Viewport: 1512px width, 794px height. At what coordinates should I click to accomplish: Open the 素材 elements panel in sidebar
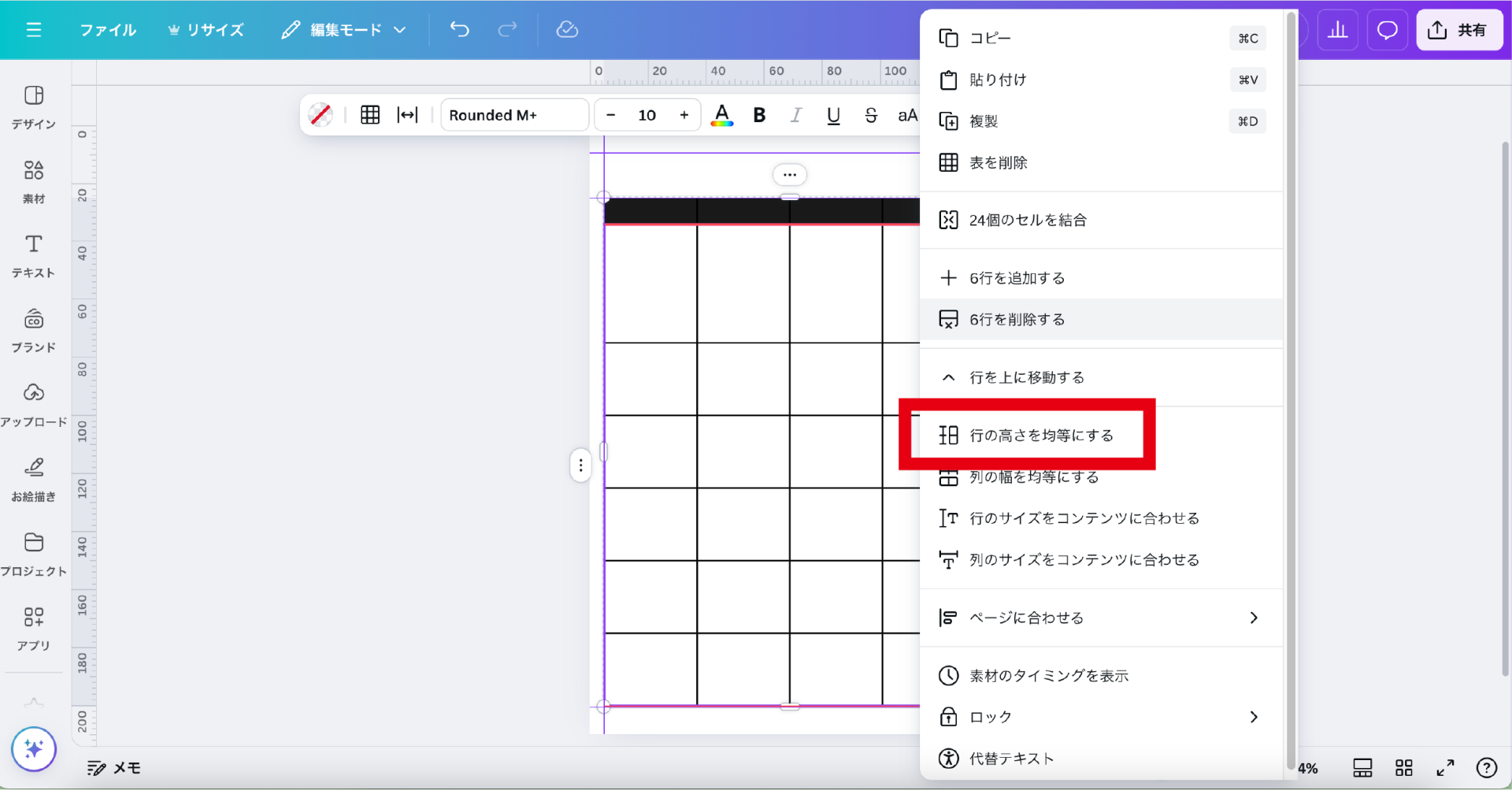33,180
